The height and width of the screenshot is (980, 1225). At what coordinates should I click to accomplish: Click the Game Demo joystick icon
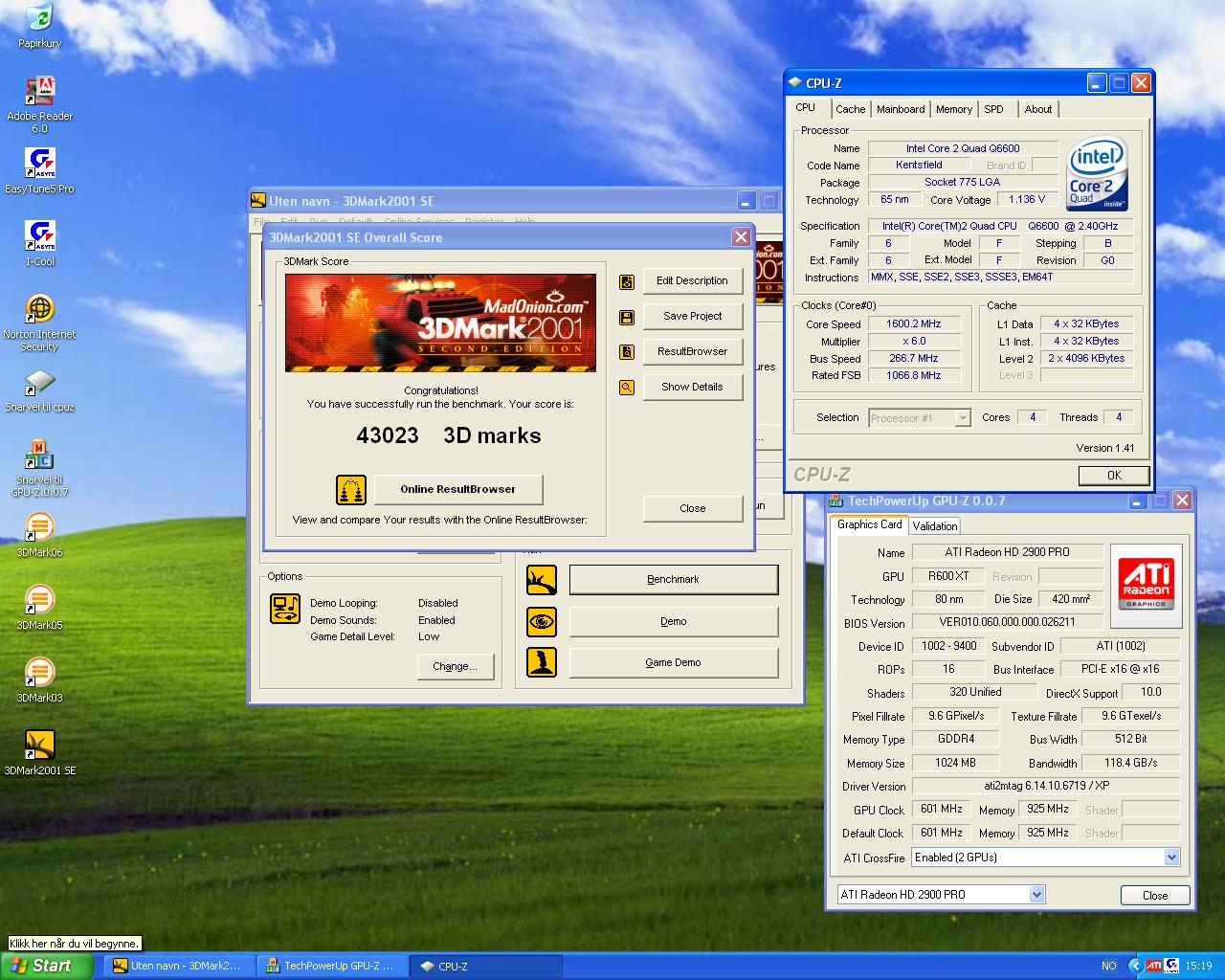(x=542, y=662)
